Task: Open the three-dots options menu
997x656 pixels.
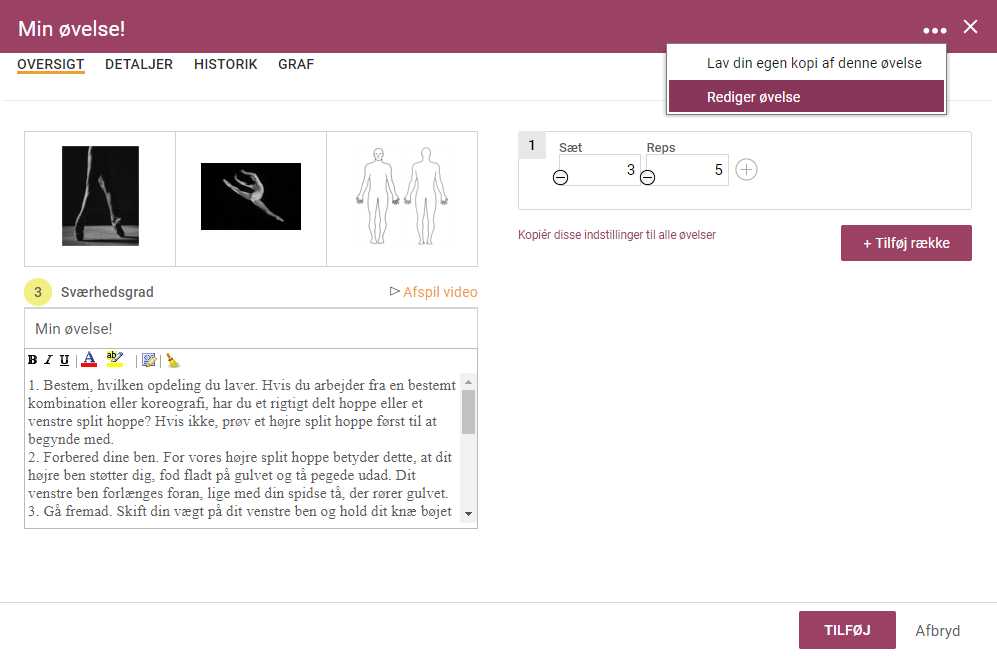Action: [x=934, y=29]
